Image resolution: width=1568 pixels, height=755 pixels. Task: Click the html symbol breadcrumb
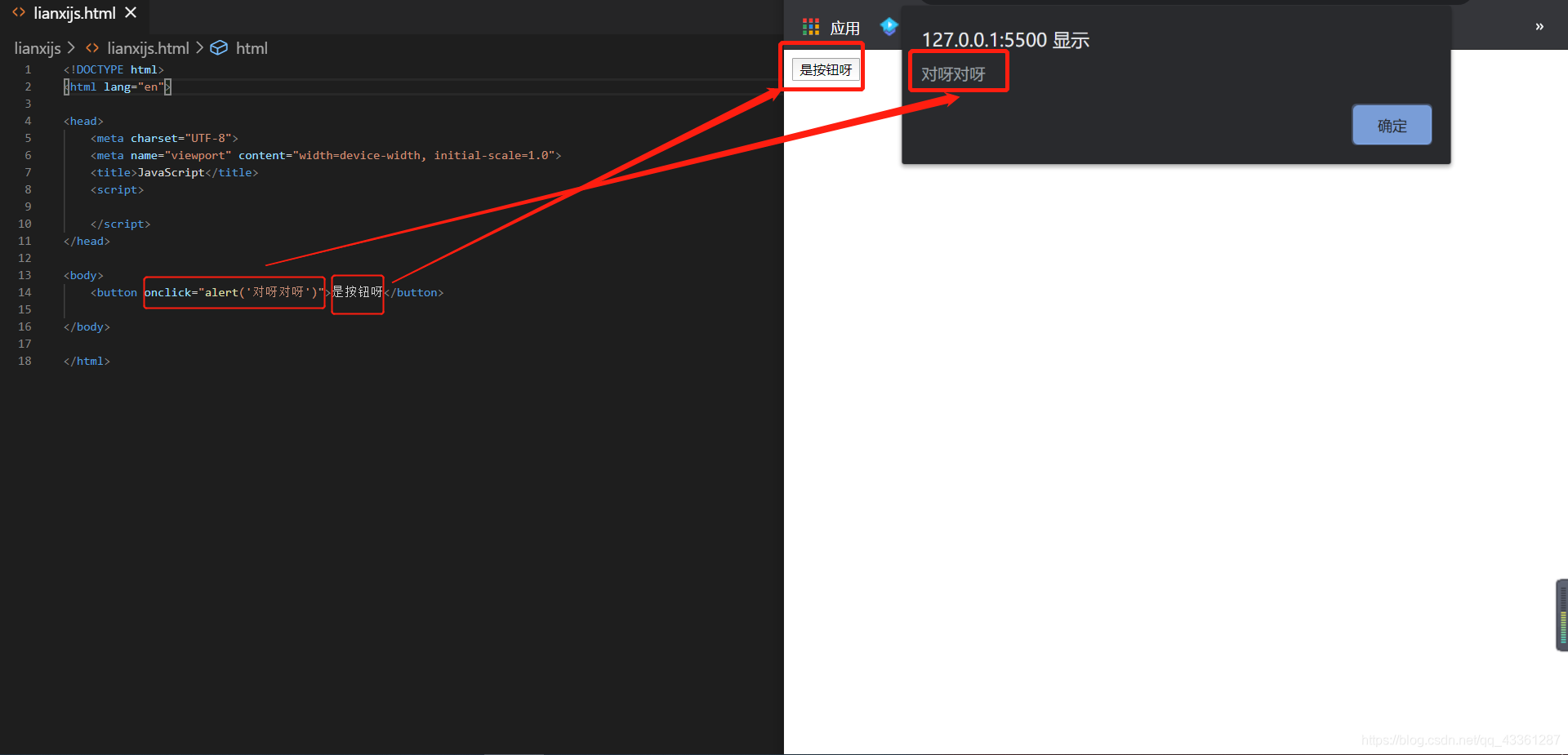(252, 48)
